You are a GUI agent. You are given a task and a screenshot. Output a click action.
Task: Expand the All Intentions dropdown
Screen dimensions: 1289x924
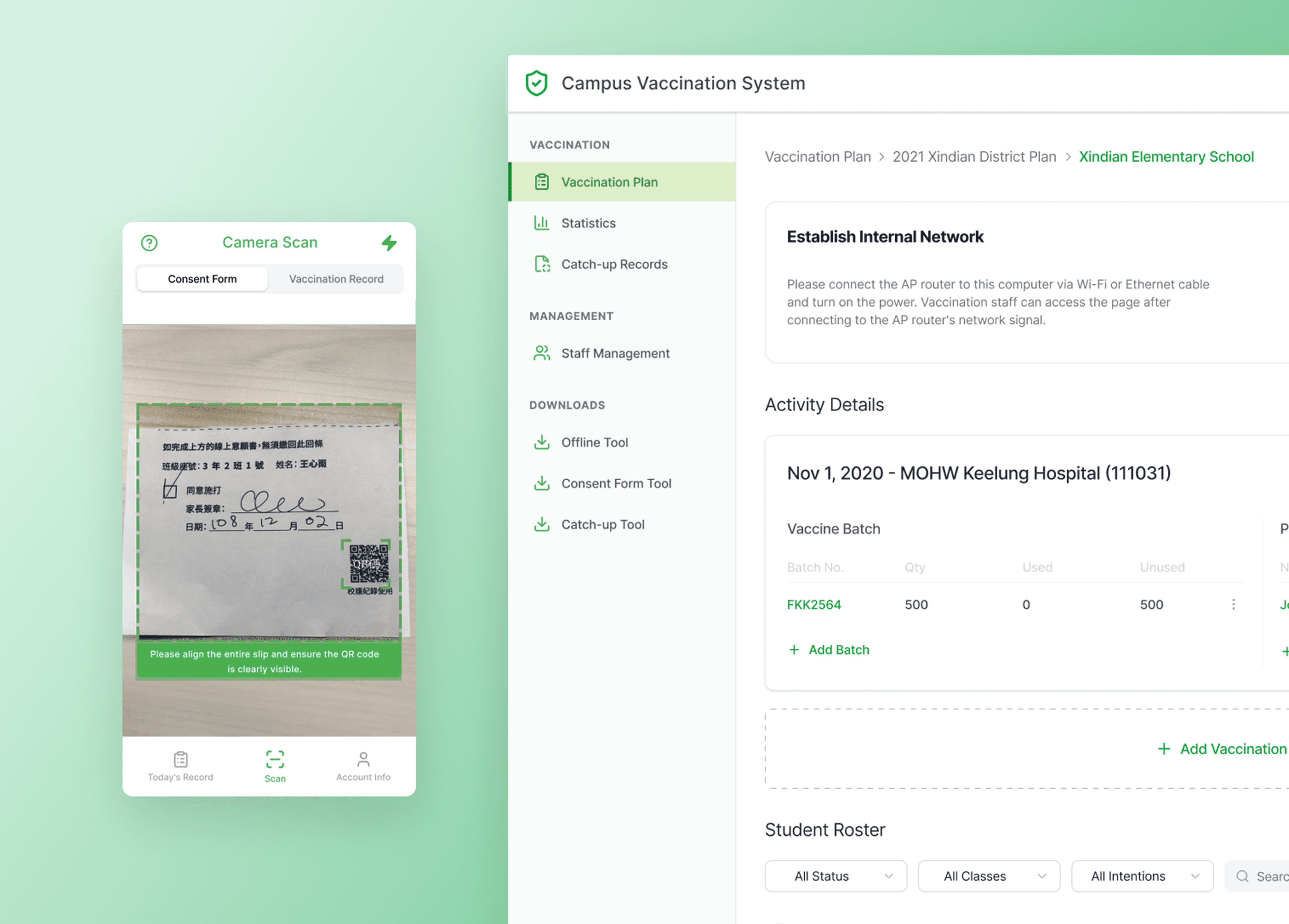tap(1142, 876)
